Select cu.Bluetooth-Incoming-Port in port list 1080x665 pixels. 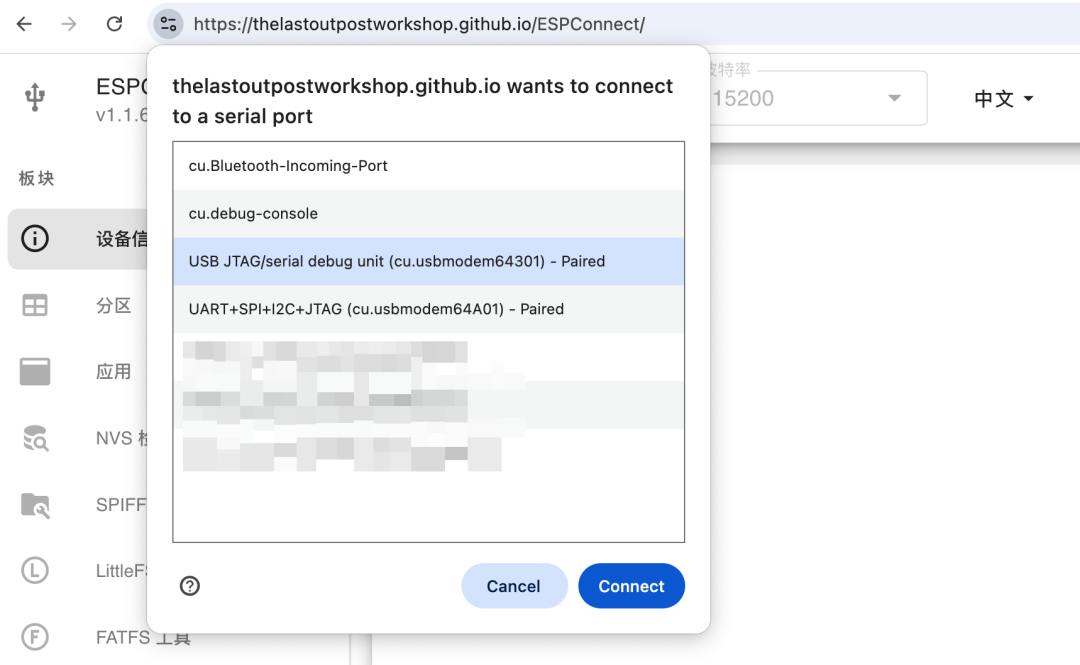click(428, 166)
